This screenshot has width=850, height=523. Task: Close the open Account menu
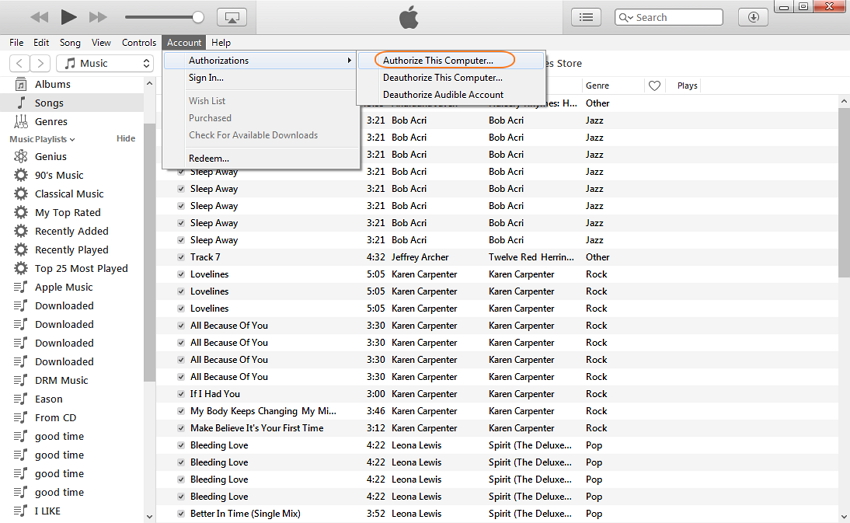tap(184, 43)
